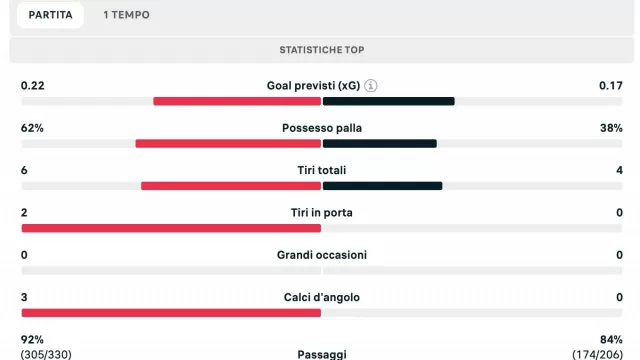This screenshot has height=360, width=640.
Task: Select the STATISTICHE TOP header
Action: [322, 50]
